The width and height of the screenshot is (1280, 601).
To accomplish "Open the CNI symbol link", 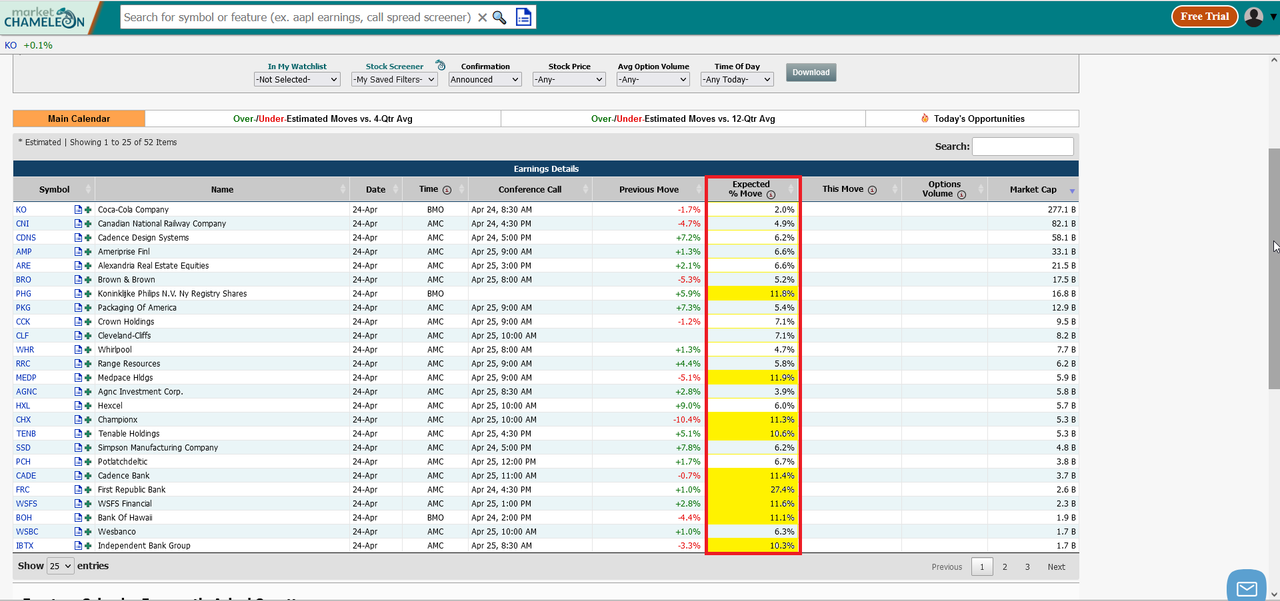I will [x=22, y=224].
